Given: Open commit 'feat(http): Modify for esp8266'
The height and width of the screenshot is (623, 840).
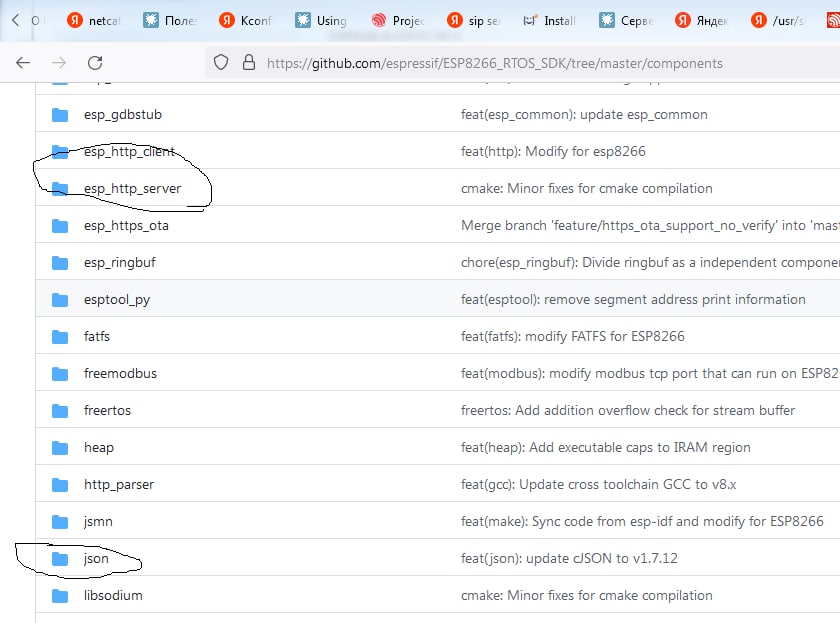Looking at the screenshot, I should 553,152.
